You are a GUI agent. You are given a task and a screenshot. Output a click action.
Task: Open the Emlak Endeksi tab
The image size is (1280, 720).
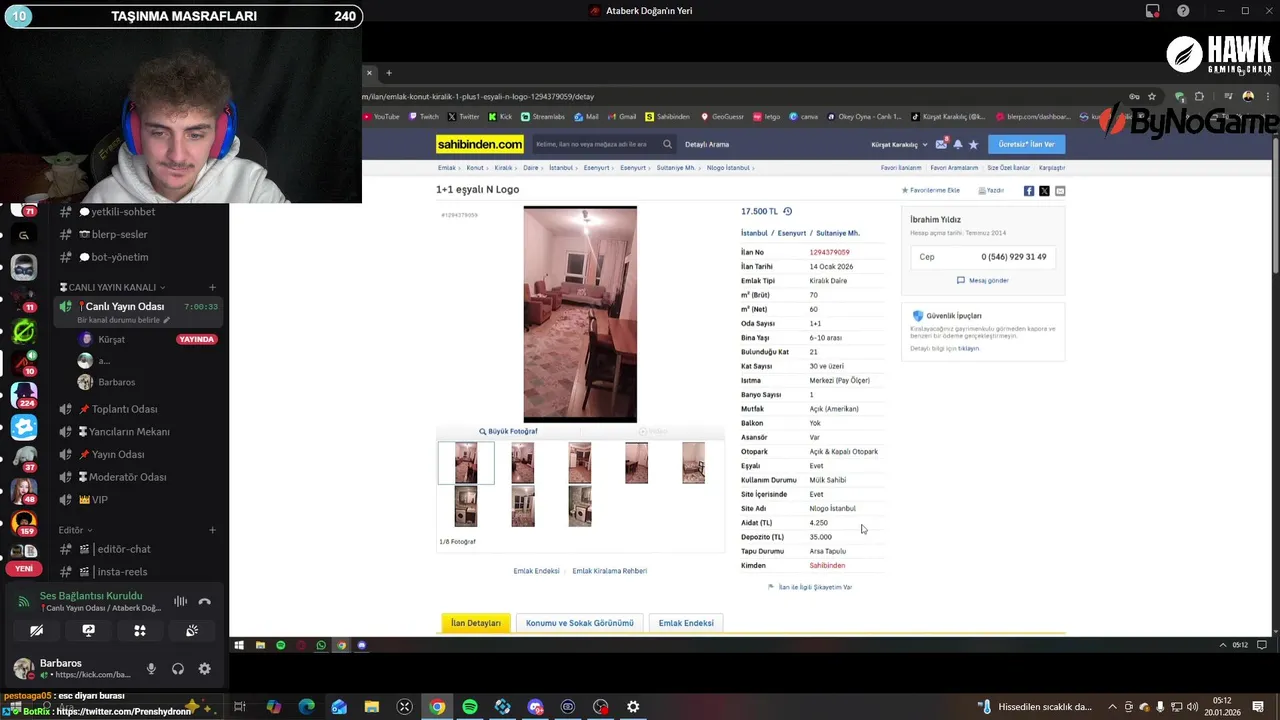686,623
